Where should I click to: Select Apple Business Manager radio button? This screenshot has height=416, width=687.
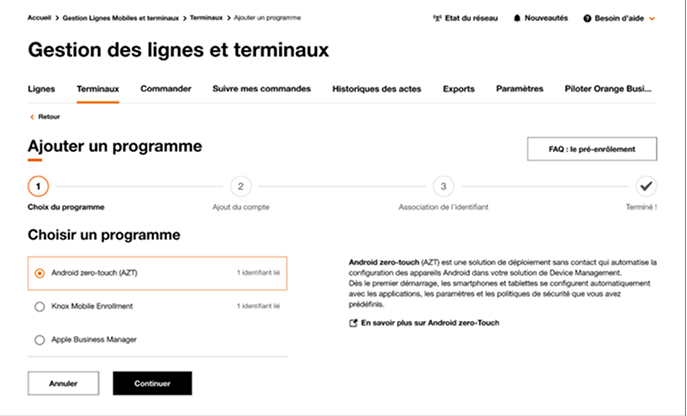39,340
